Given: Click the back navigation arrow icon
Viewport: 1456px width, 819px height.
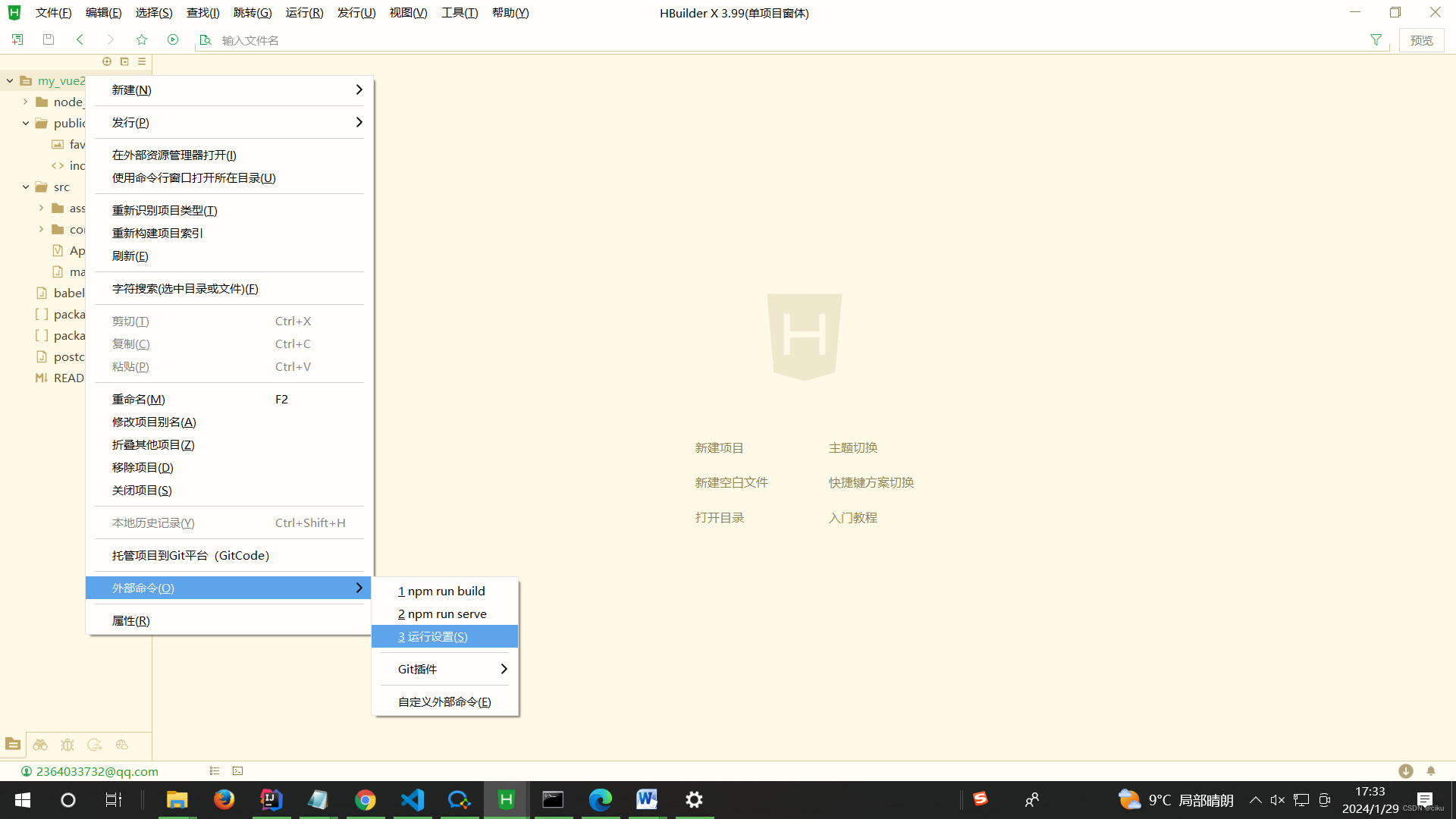Looking at the screenshot, I should coord(79,40).
